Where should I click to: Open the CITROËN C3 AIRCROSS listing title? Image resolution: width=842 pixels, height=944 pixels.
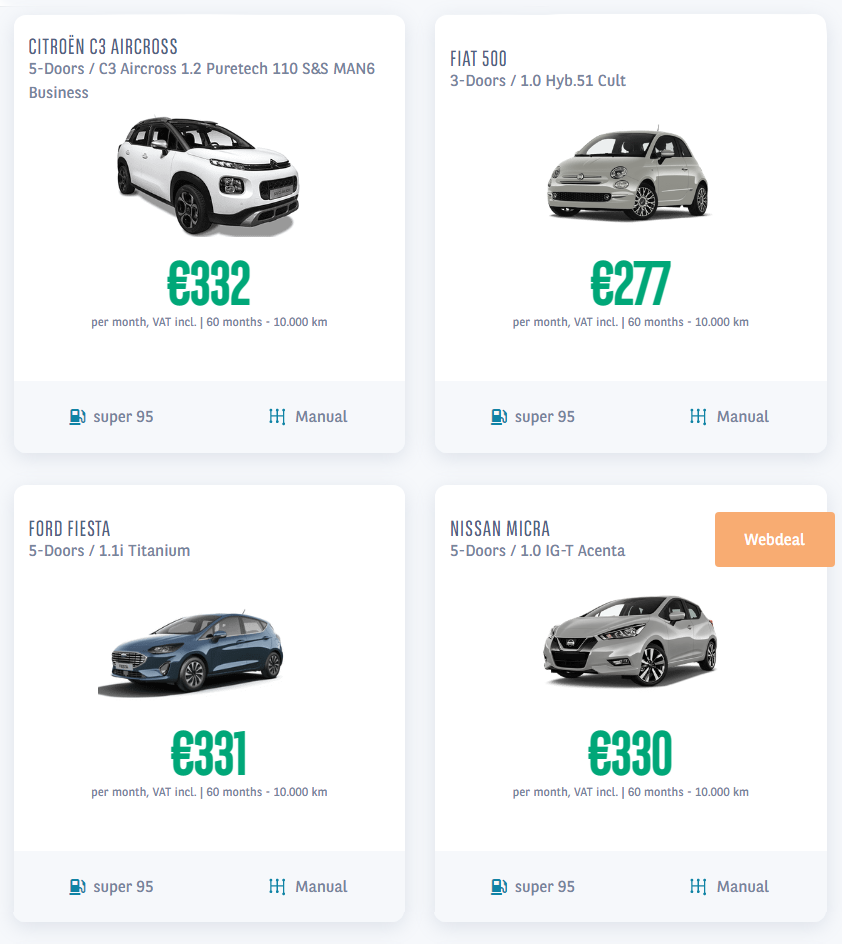click(x=102, y=46)
